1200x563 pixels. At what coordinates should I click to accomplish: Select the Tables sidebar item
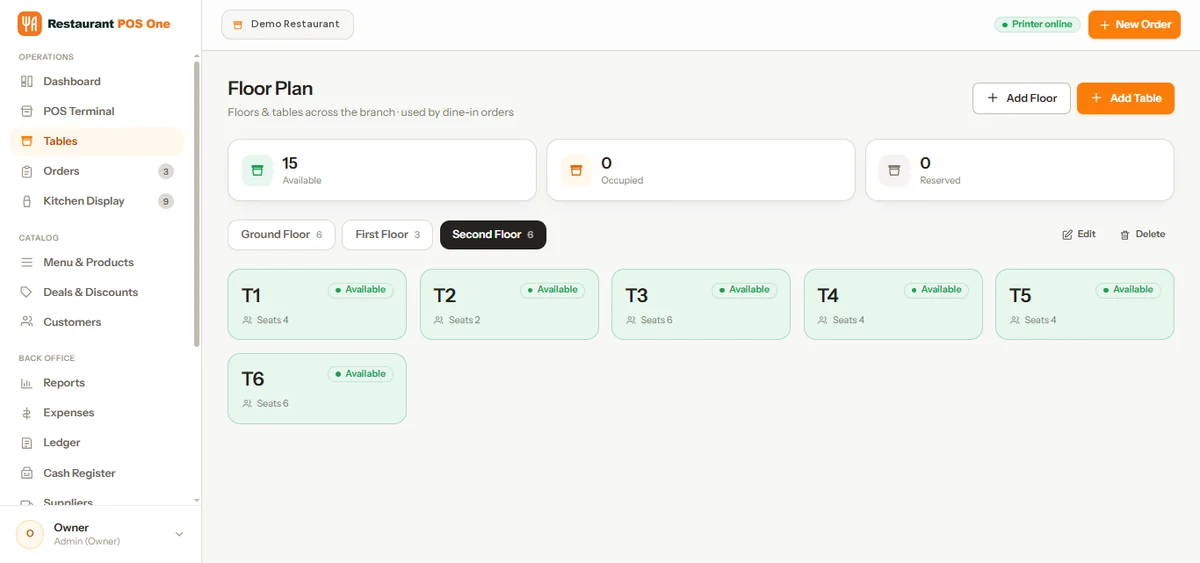coord(96,141)
